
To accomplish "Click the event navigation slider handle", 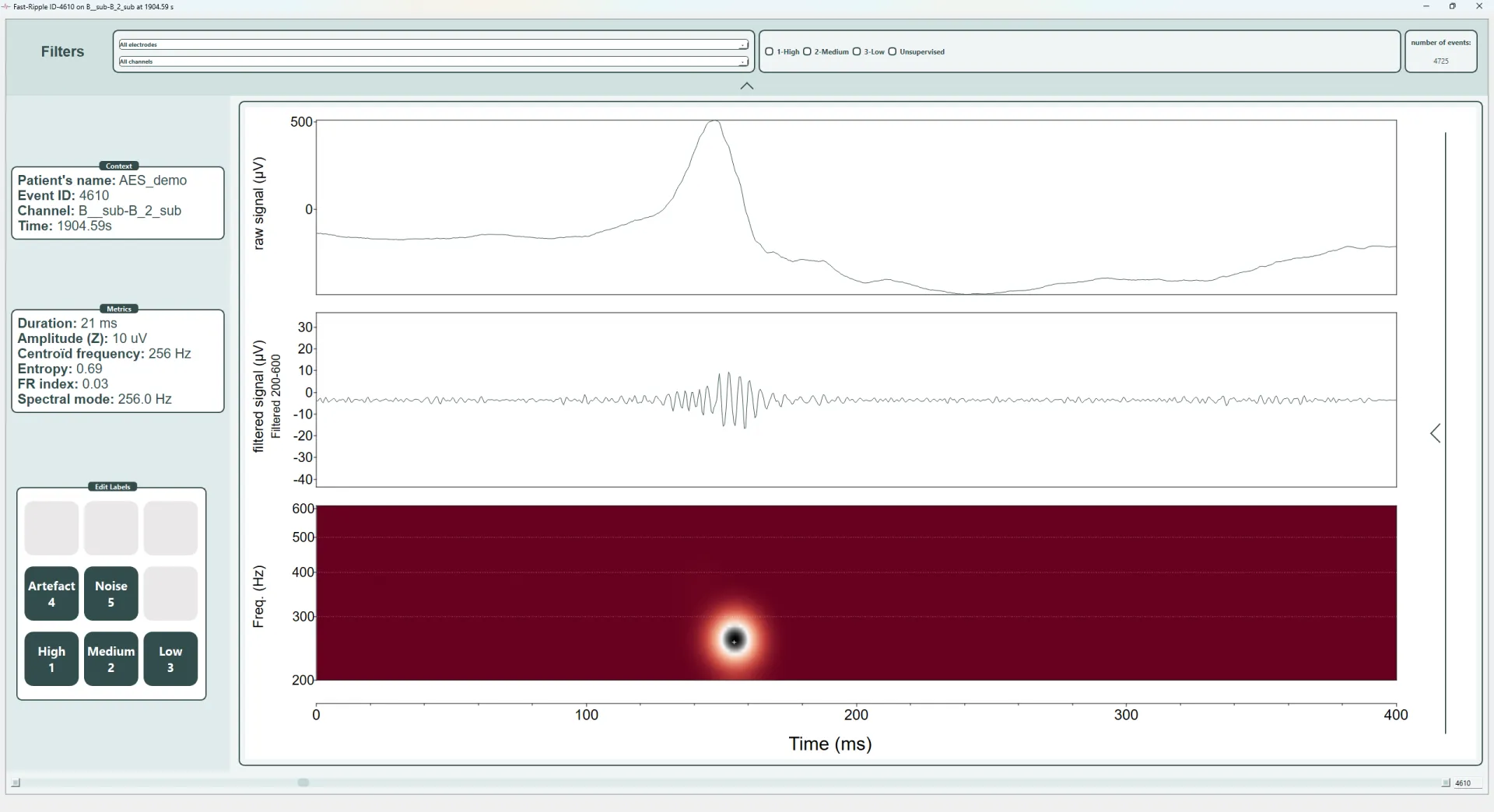I will [x=303, y=783].
